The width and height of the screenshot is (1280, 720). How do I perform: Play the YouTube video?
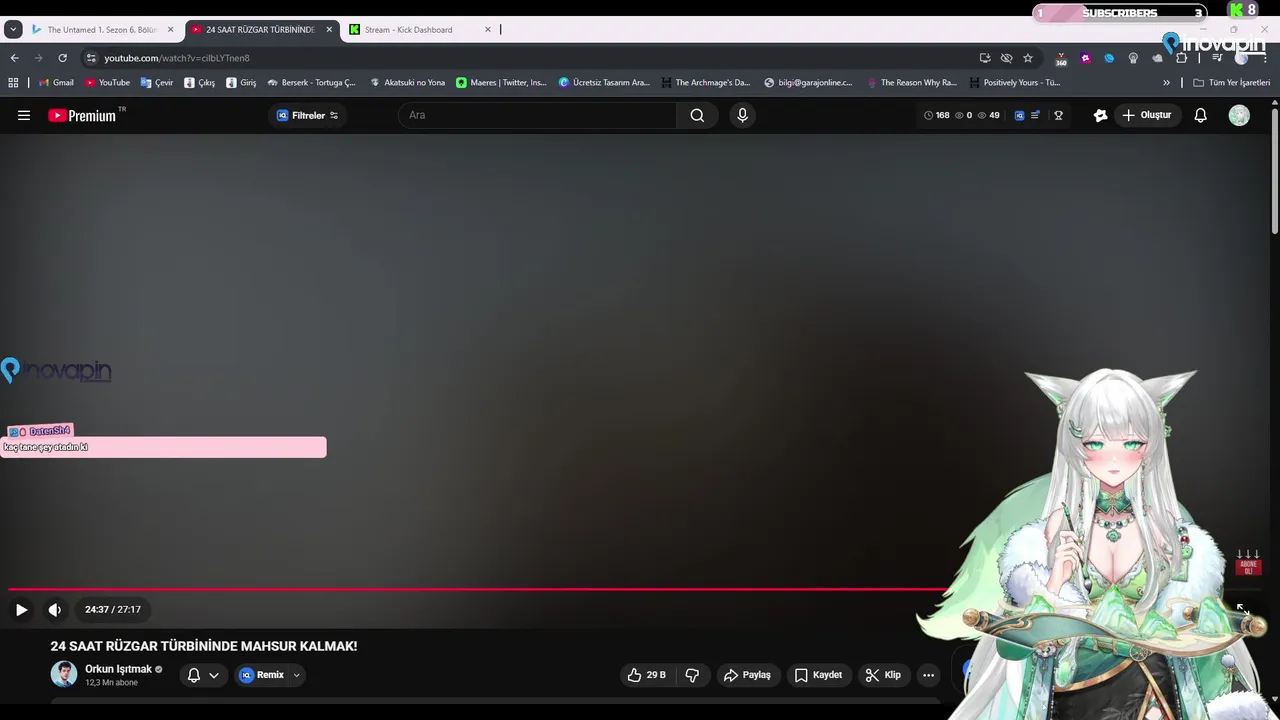(21, 609)
